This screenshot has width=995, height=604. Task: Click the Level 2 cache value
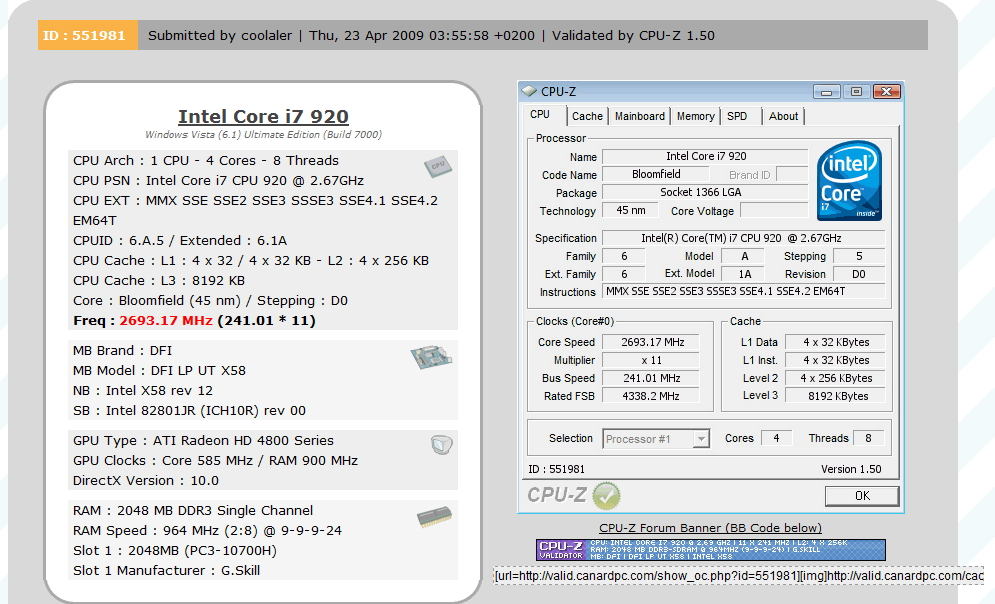point(836,378)
